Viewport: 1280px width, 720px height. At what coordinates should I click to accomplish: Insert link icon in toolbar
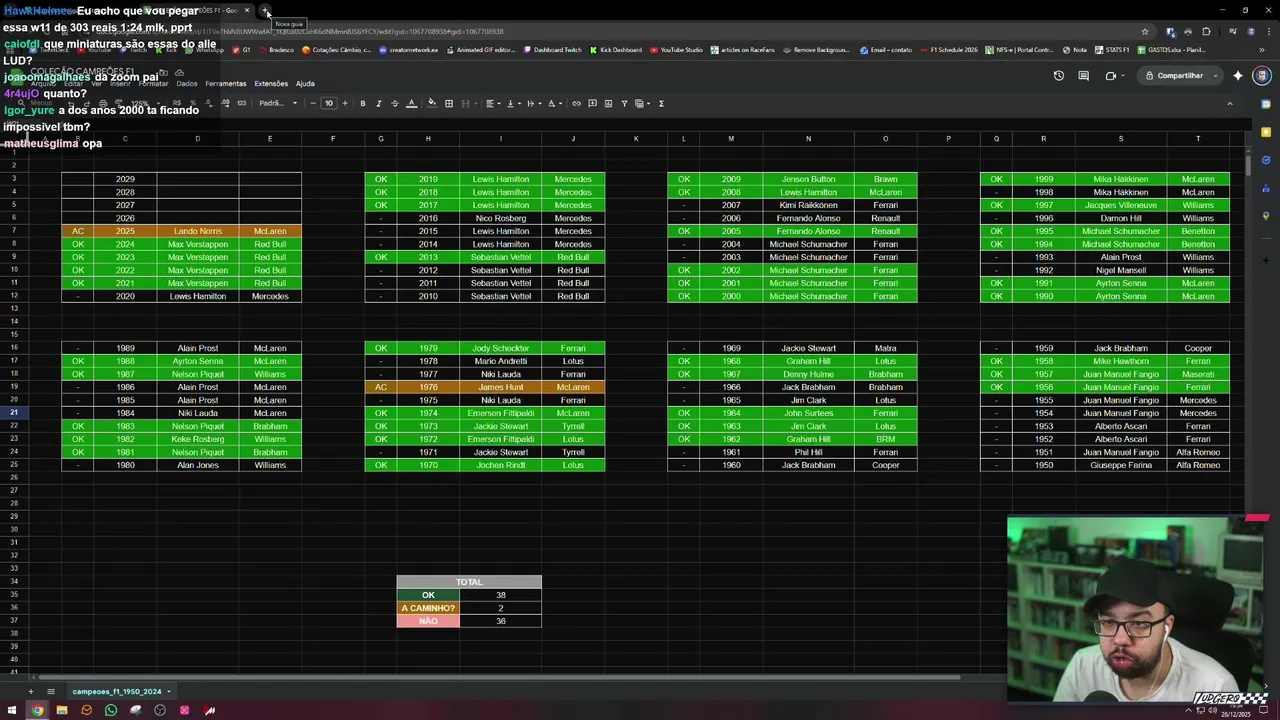point(576,103)
